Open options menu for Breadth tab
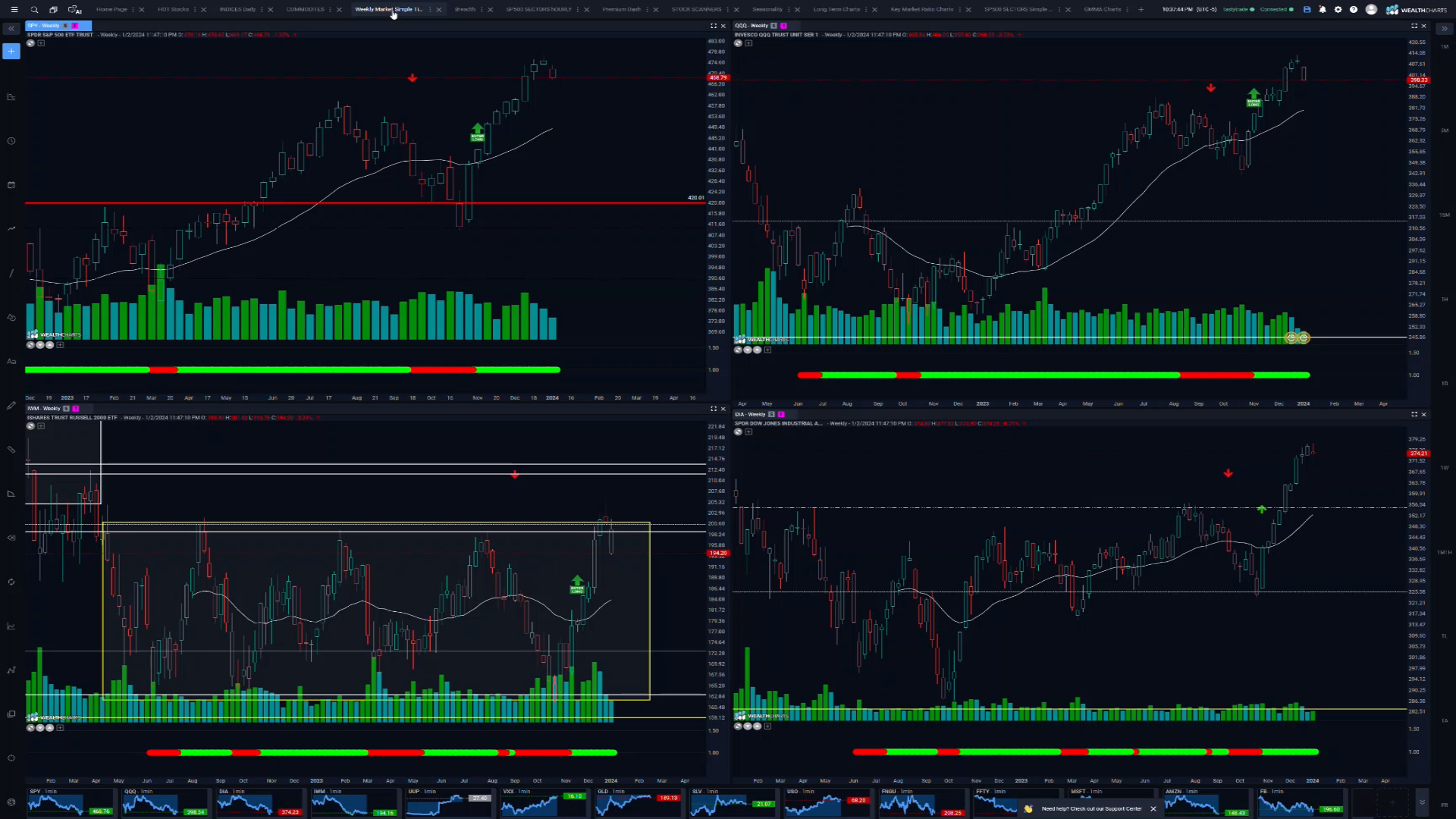 (x=482, y=10)
